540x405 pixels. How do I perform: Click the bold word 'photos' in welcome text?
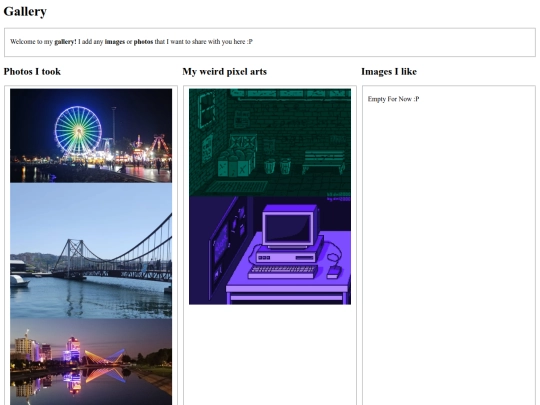click(x=143, y=42)
